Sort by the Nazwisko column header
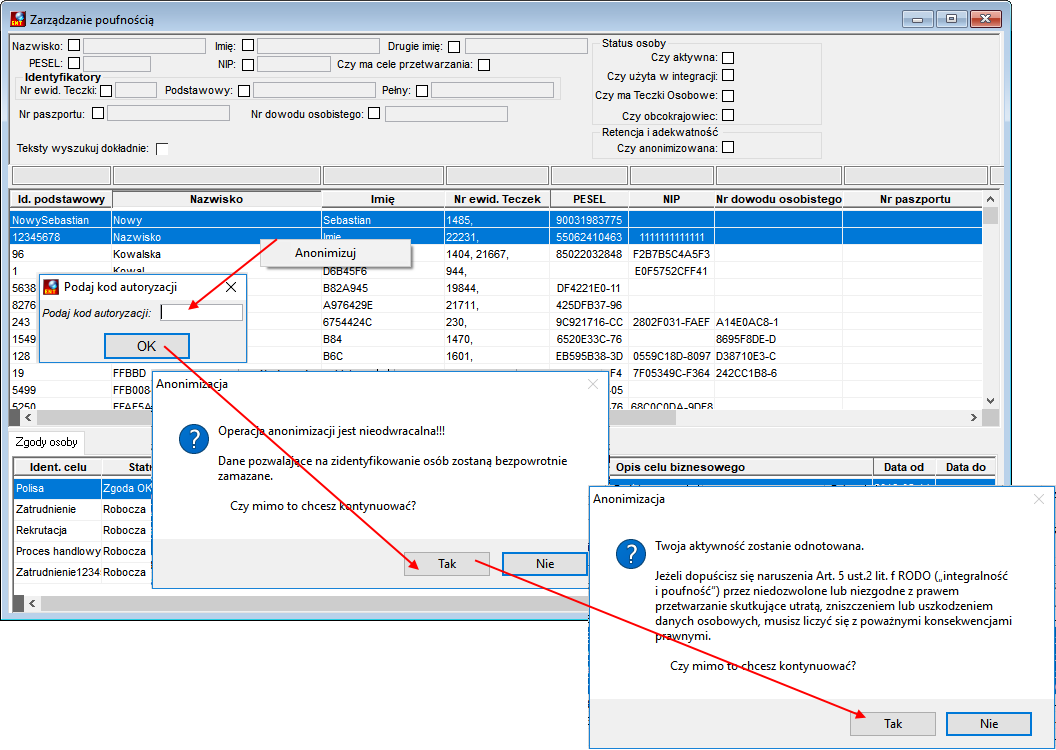The height and width of the screenshot is (750, 1056). click(217, 199)
